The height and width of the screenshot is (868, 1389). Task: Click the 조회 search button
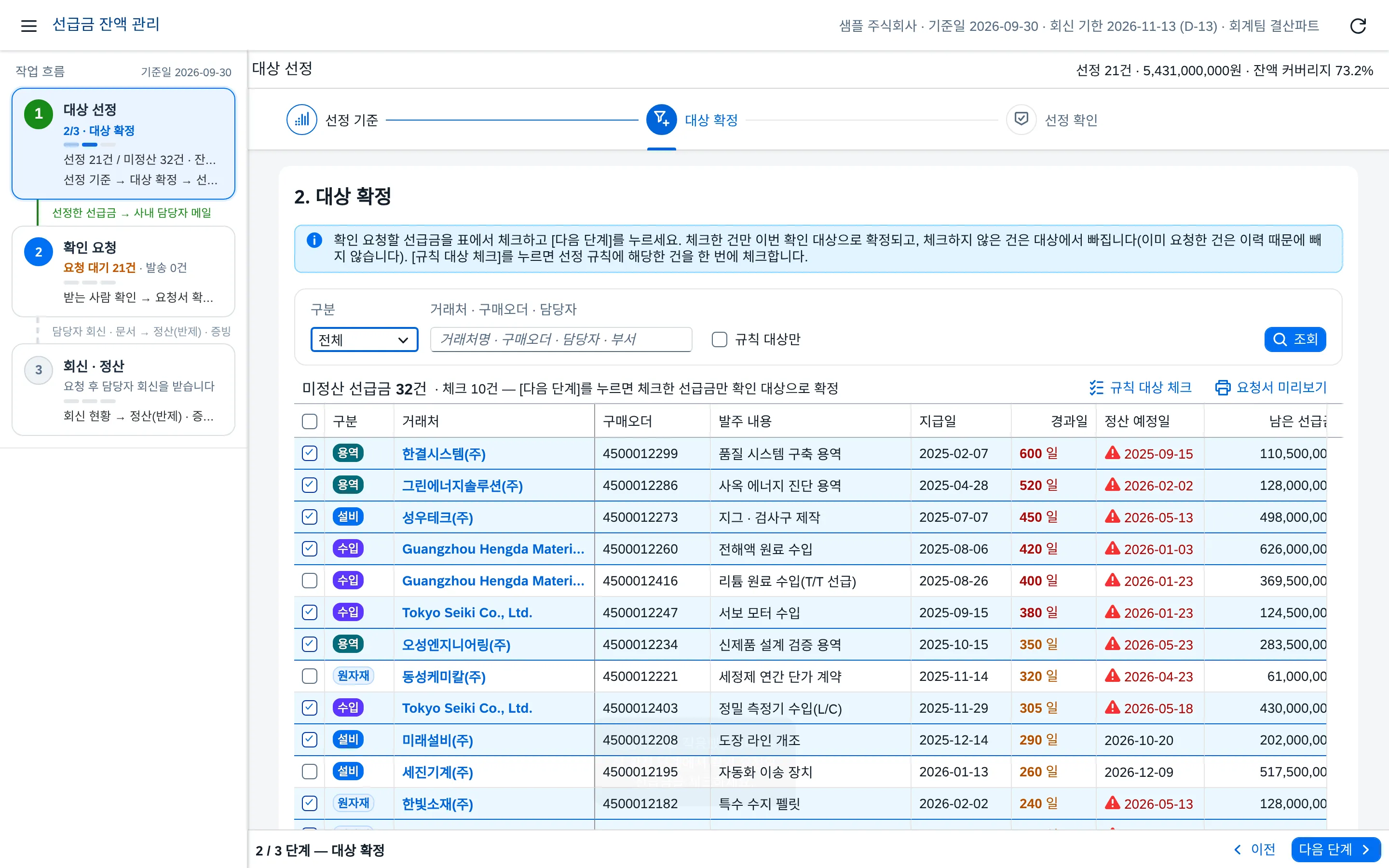1295,339
